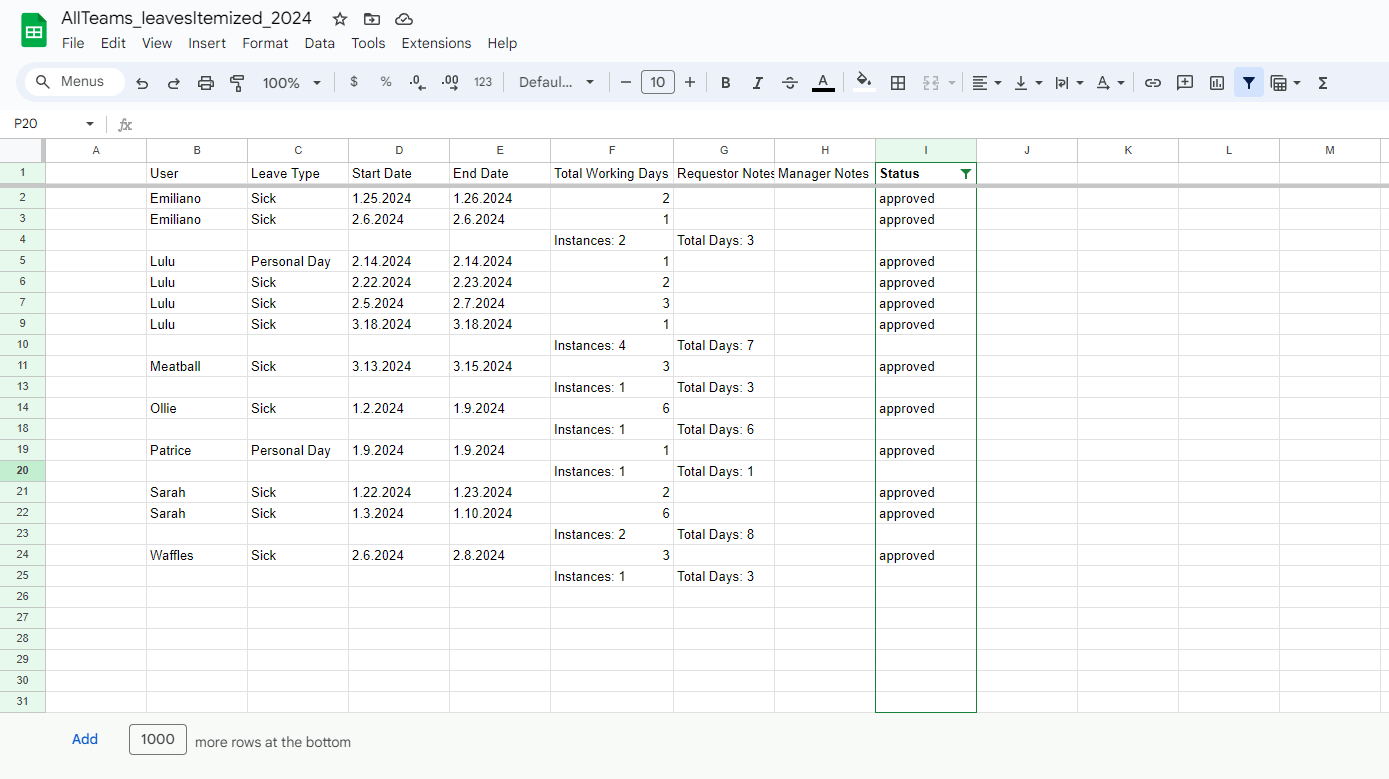
Task: Format as percent
Action: [386, 82]
